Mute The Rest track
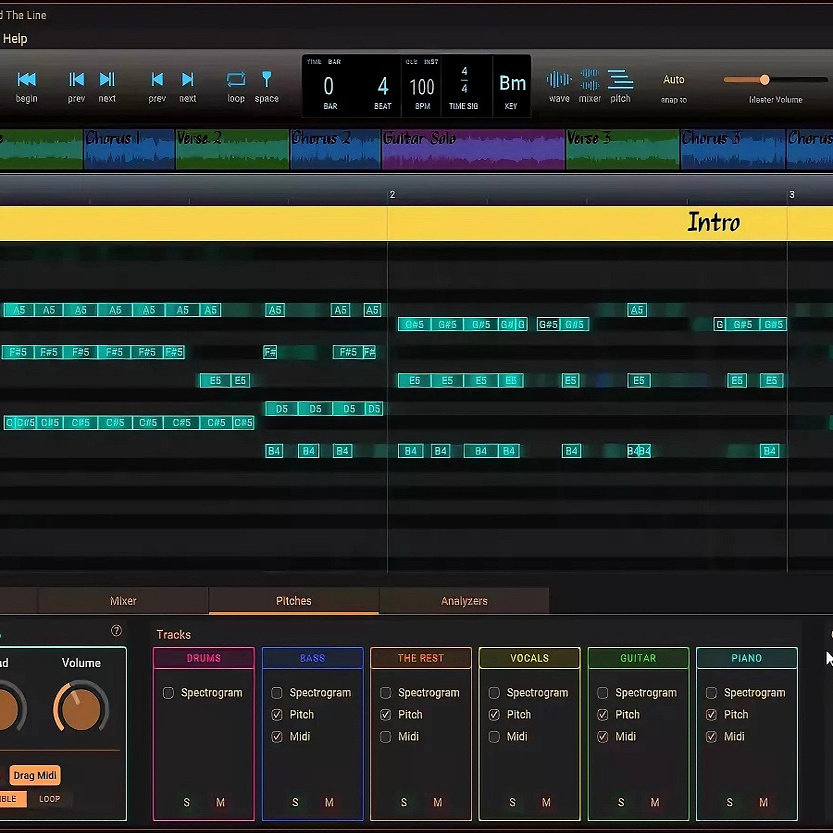 pos(437,802)
